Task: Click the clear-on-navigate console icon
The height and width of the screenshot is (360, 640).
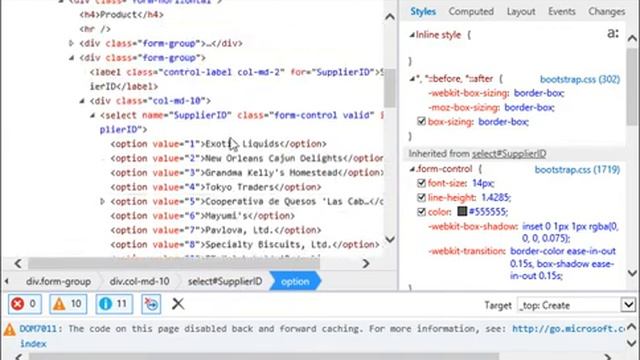Action: 151,304
